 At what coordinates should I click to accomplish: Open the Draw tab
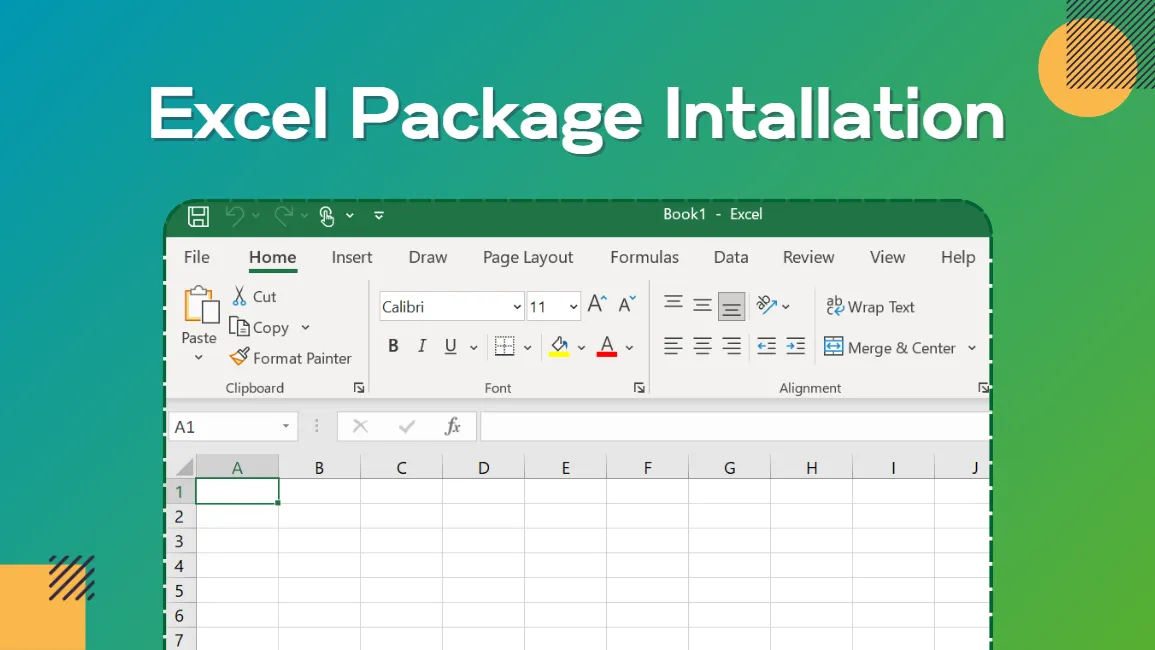(428, 257)
